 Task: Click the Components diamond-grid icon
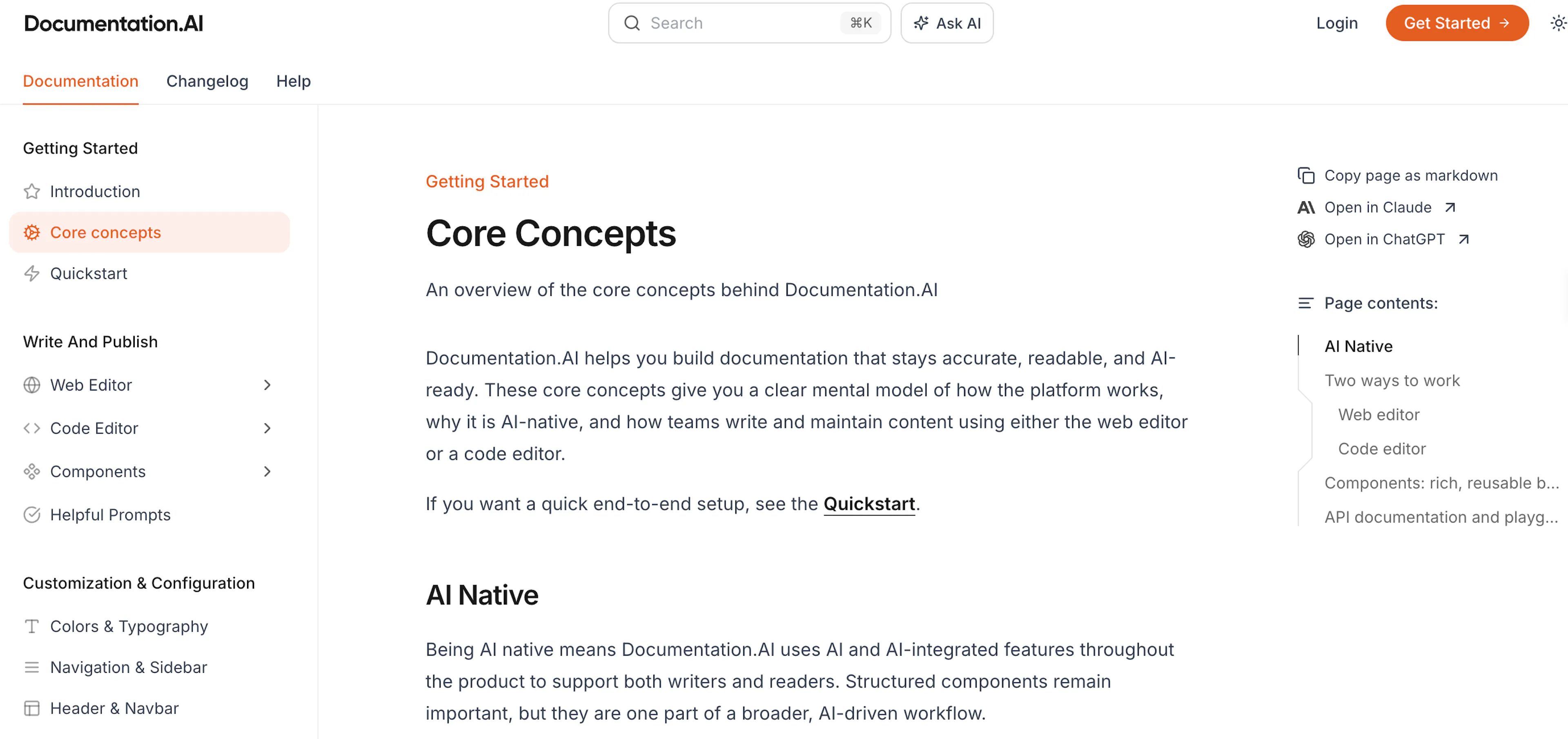(32, 471)
